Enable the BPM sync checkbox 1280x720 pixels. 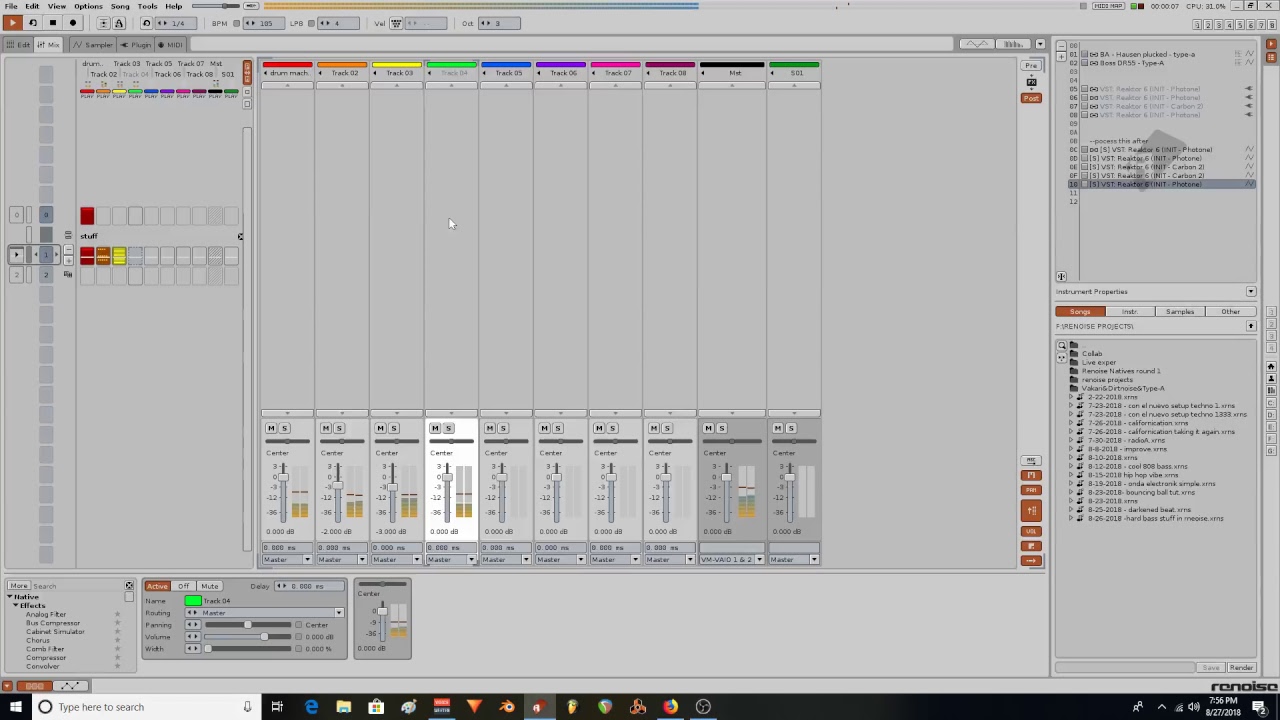click(237, 23)
